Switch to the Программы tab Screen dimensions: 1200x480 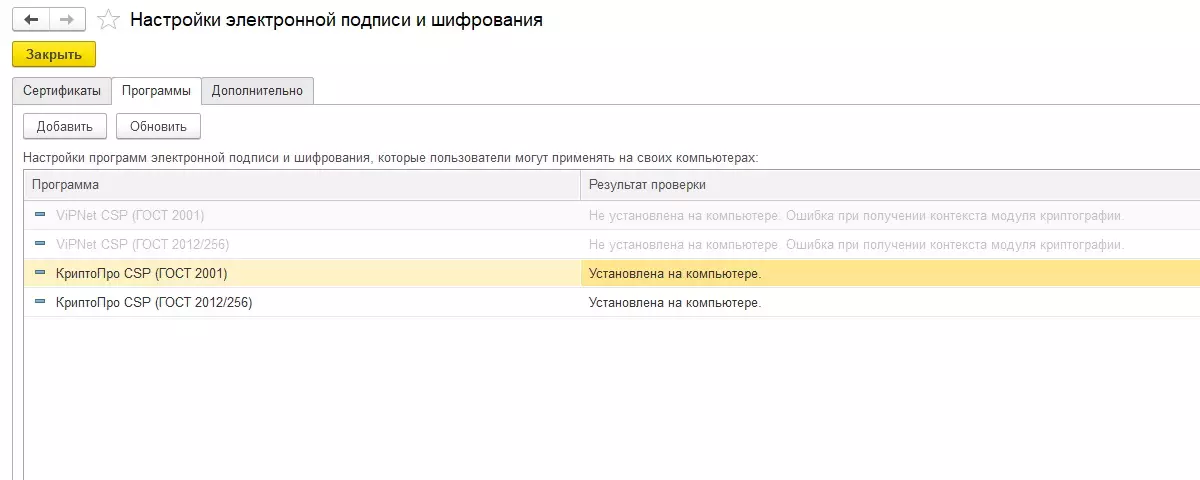156,91
